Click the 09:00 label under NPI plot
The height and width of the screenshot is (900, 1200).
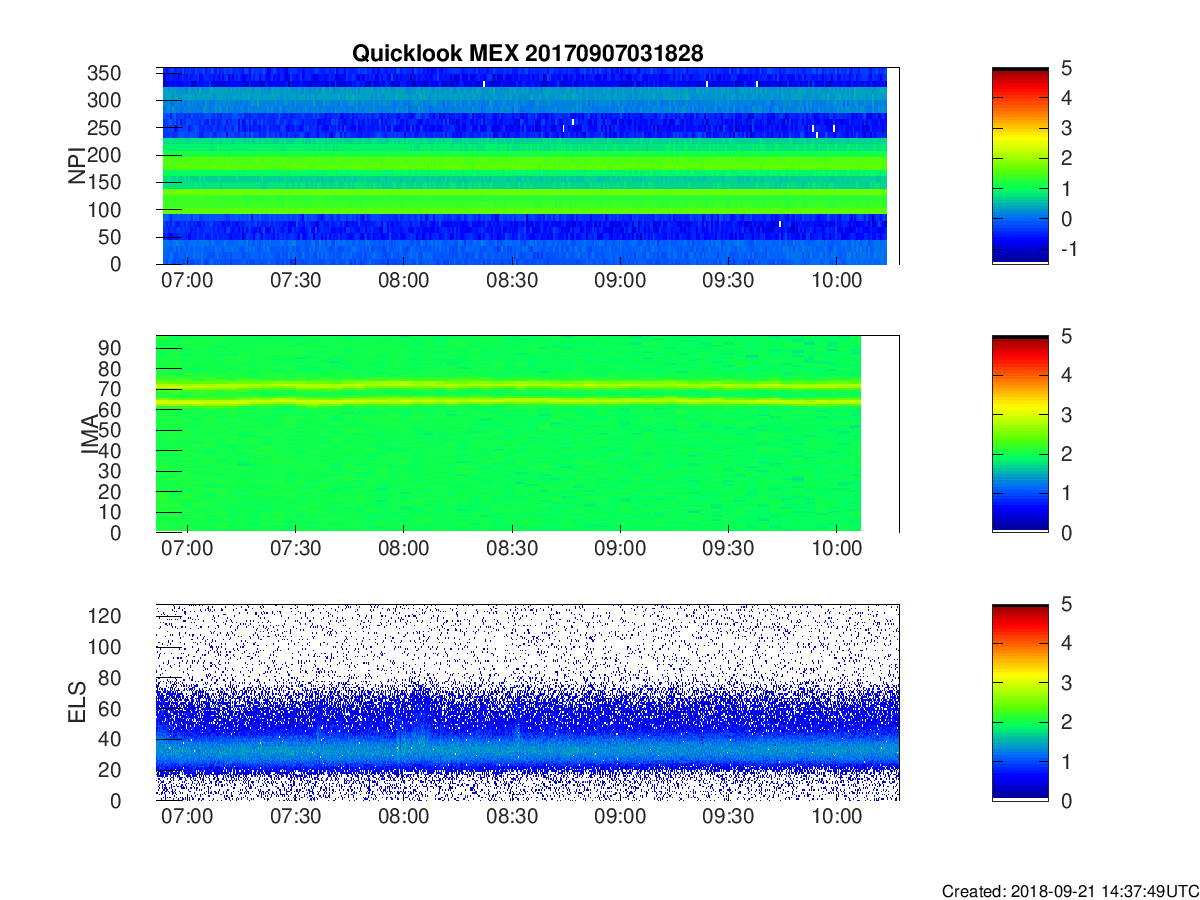pos(620,281)
